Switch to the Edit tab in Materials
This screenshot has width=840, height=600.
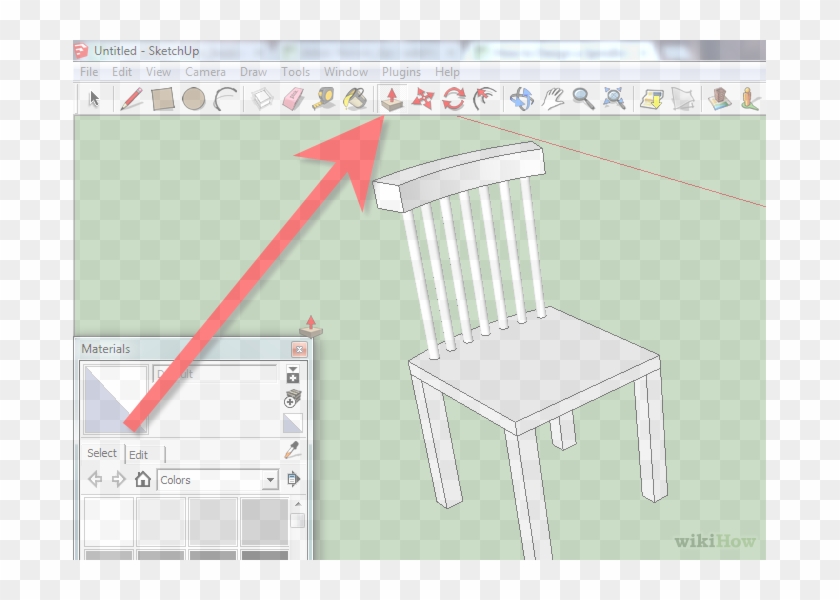(x=138, y=454)
